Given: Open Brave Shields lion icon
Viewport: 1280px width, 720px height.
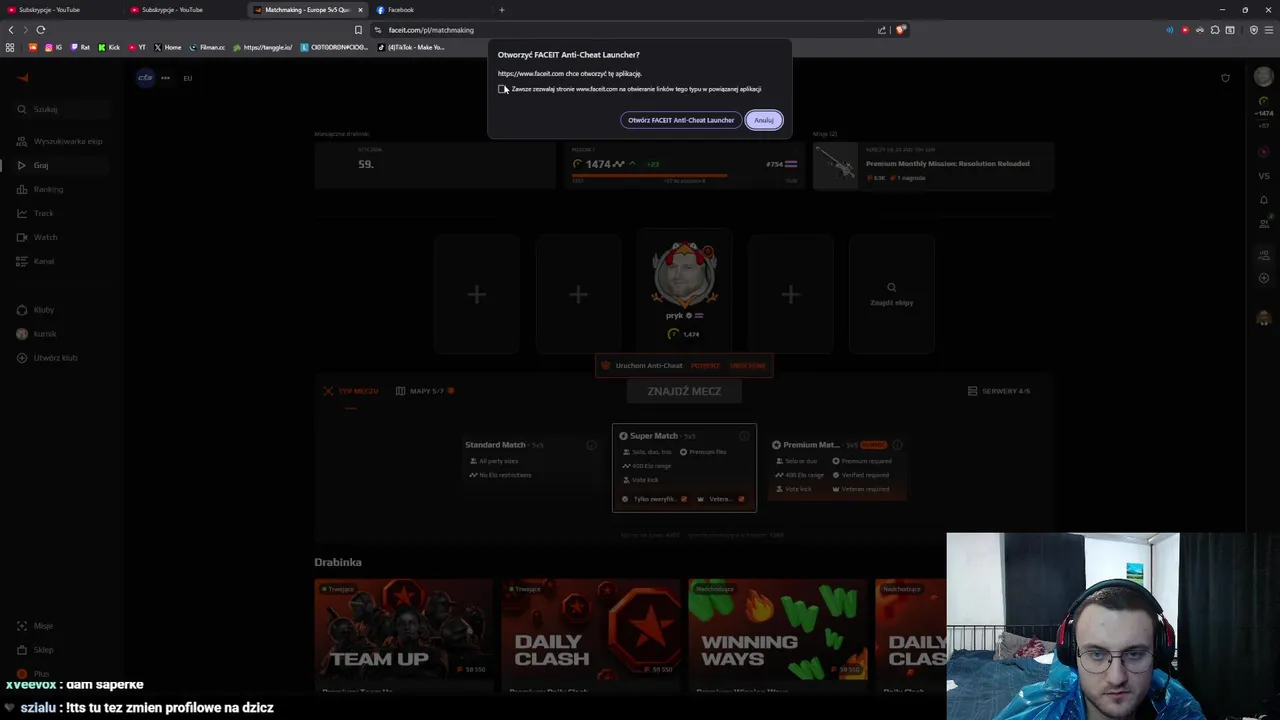Looking at the screenshot, I should pyautogui.click(x=900, y=30).
